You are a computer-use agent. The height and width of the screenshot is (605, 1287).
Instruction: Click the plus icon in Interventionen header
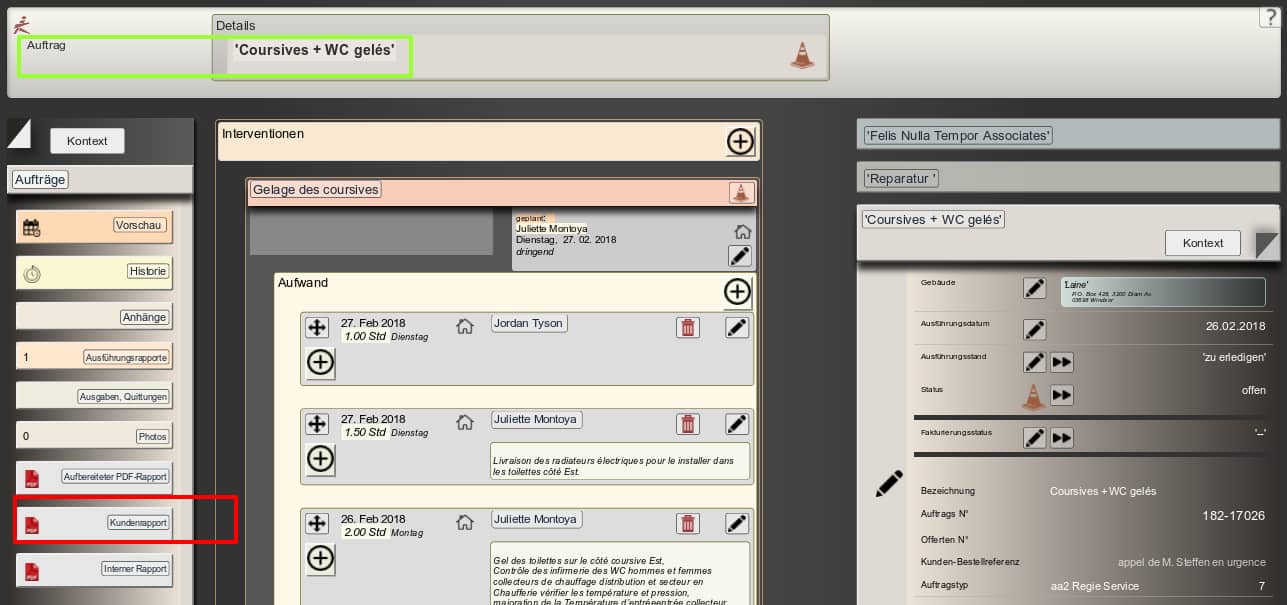(740, 142)
